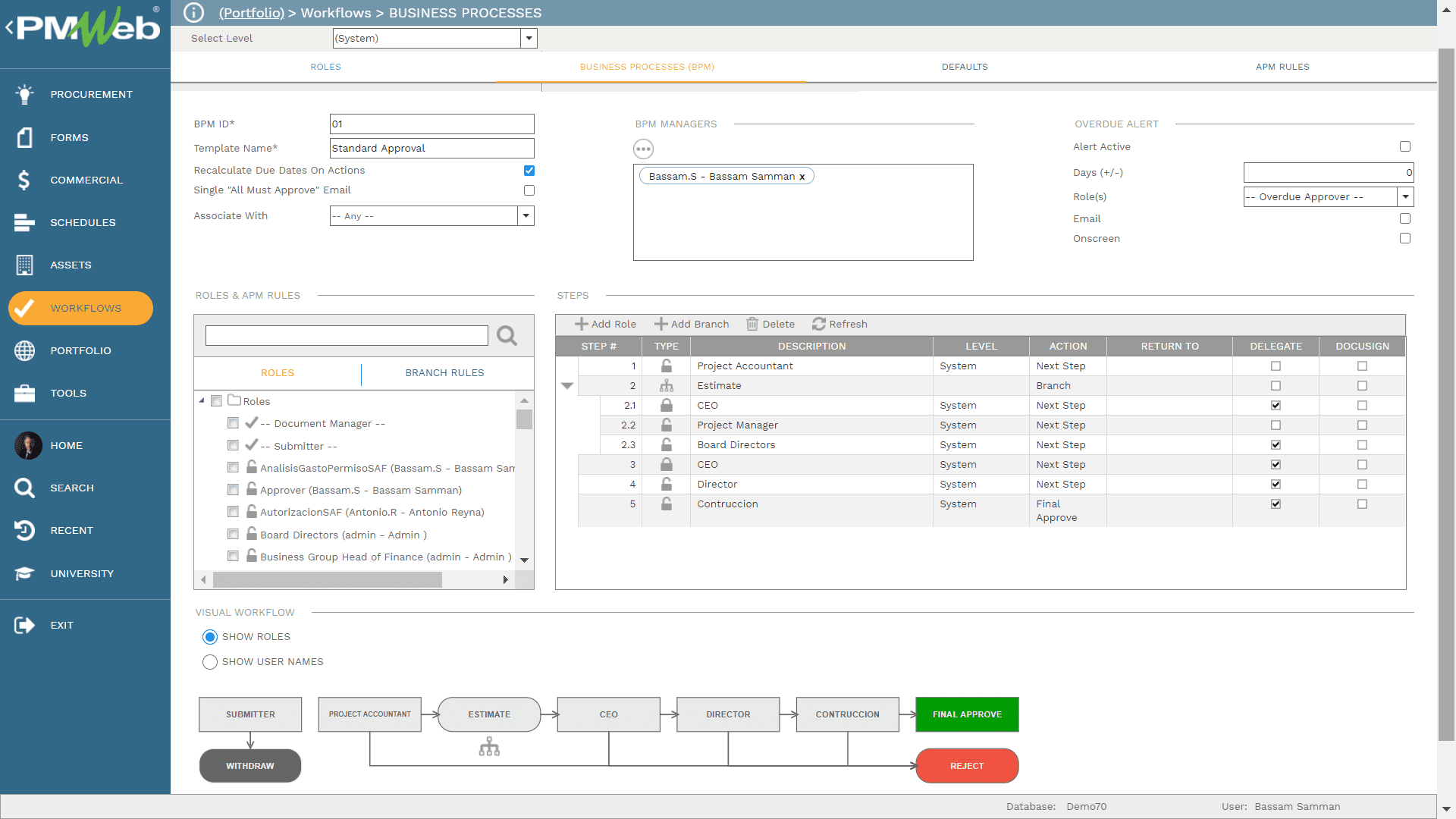Click the roles search magnifier icon
Image resolution: width=1456 pixels, height=819 pixels.
pos(507,335)
